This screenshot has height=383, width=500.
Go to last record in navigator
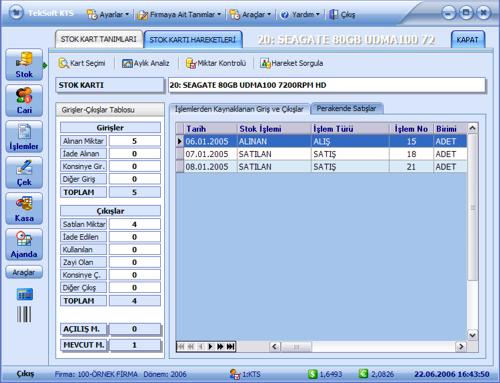(230, 347)
